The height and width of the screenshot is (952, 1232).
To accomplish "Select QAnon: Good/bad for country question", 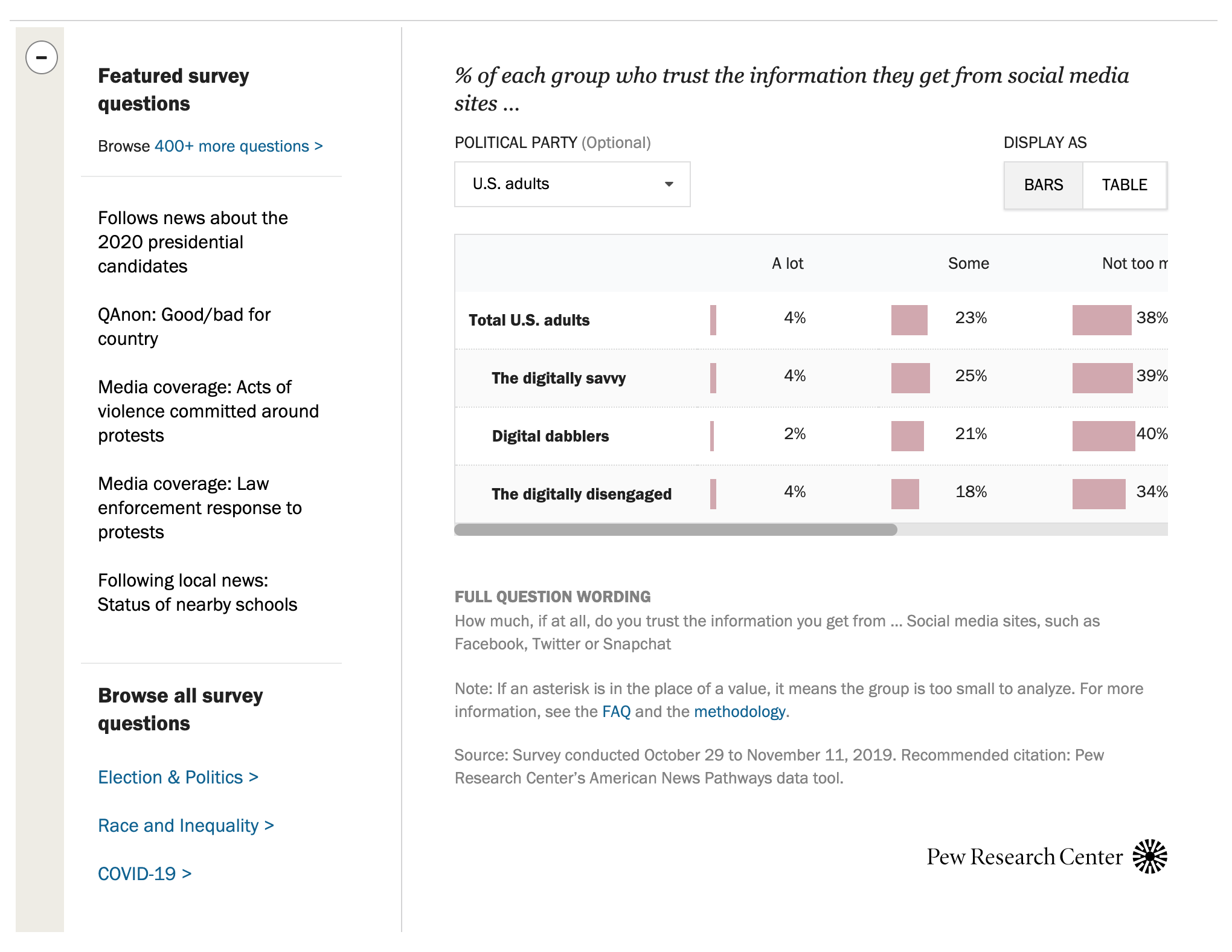I will coord(184,326).
